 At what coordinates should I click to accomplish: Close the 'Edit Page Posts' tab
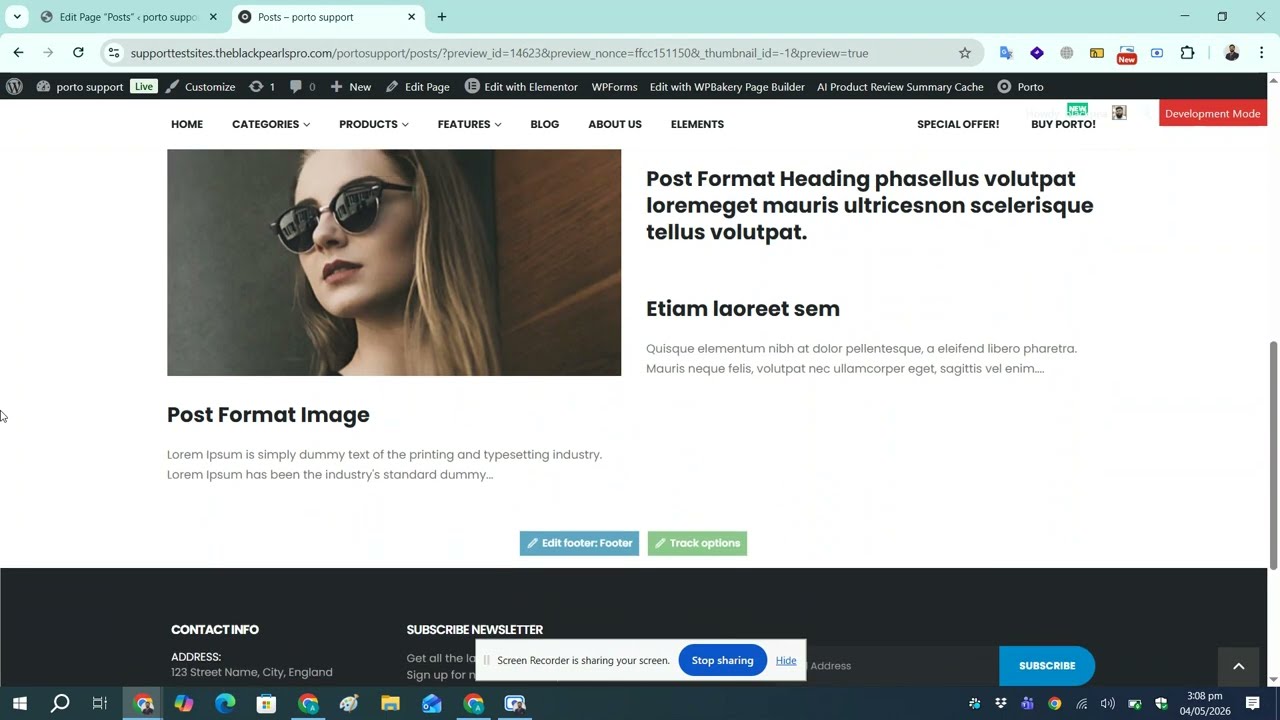coord(213,17)
